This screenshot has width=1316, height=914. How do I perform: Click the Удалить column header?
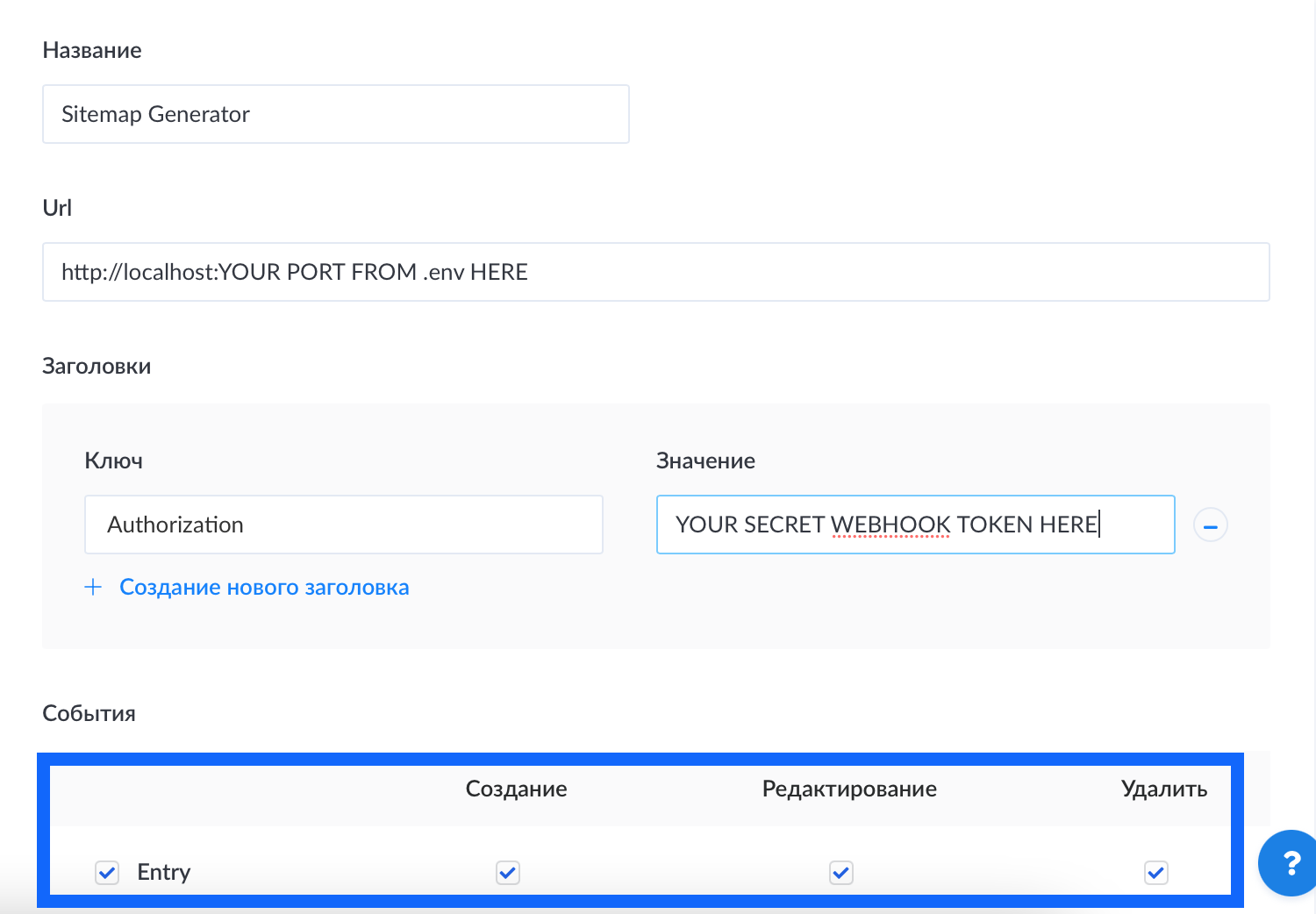[1164, 789]
